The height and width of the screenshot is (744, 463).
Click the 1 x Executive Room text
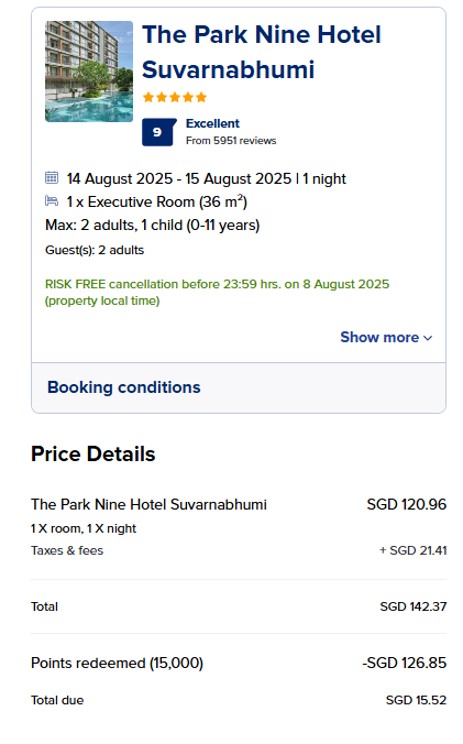coord(157,202)
